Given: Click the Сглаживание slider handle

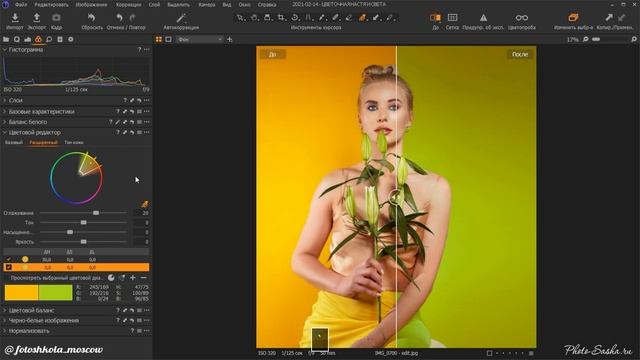Looking at the screenshot, I should (x=96, y=213).
